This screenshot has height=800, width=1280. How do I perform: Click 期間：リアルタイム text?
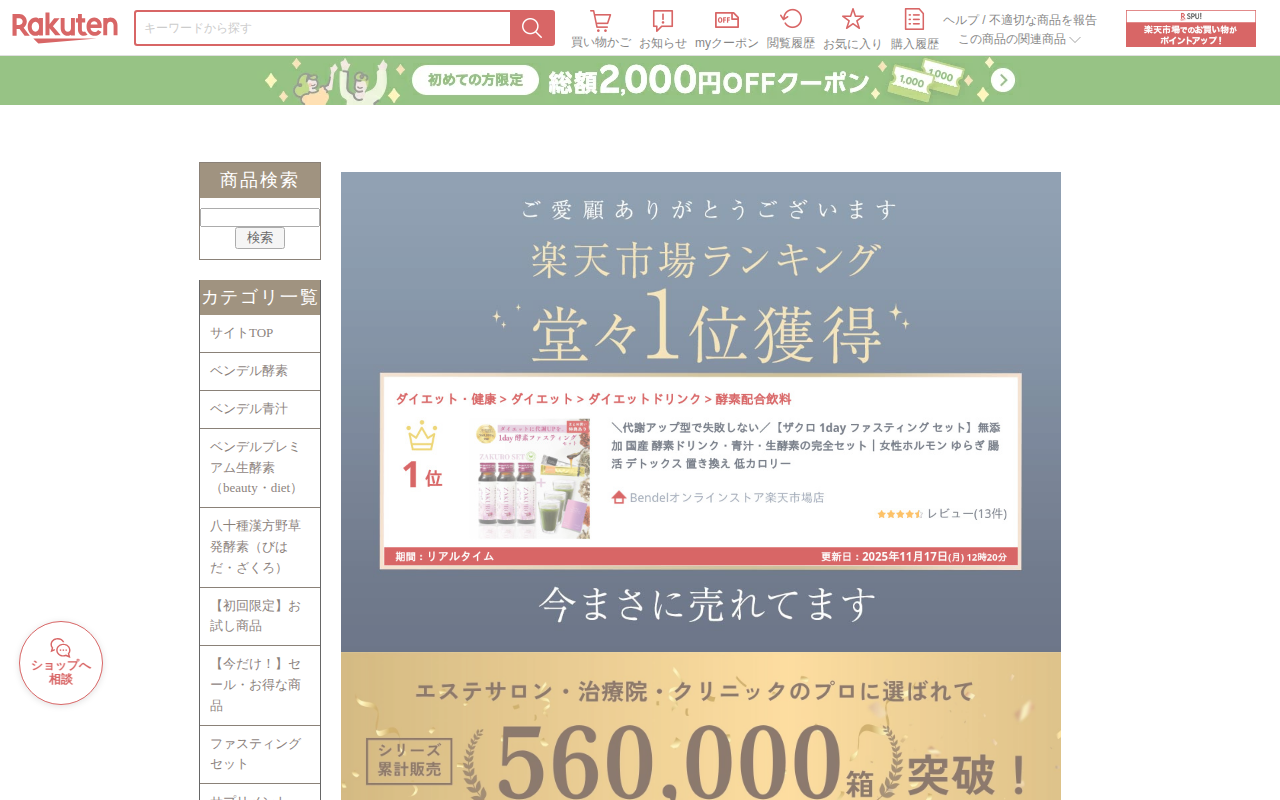pos(444,557)
